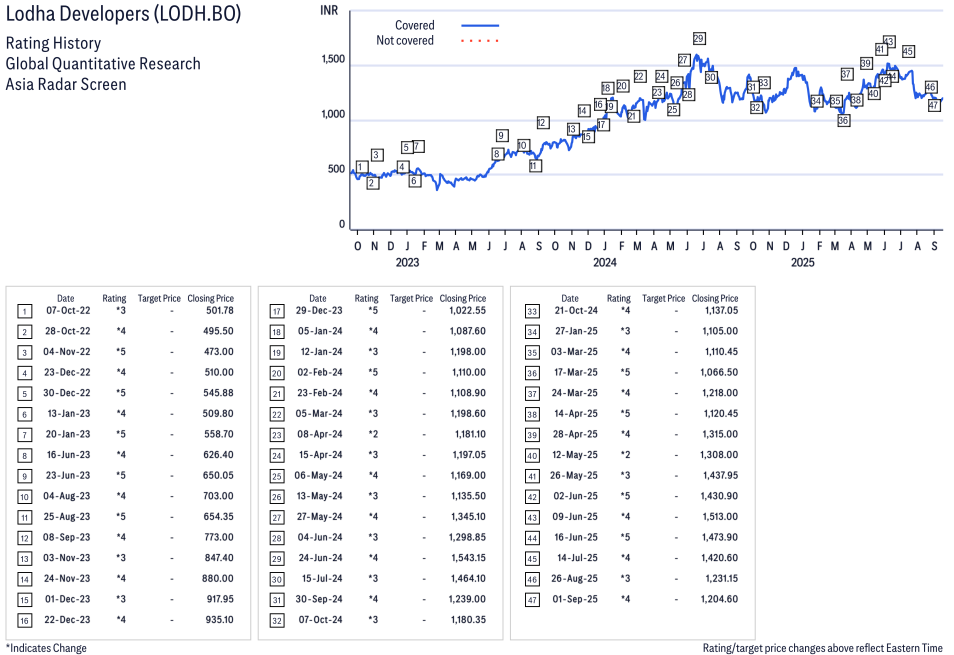This screenshot has width=954, height=655.
Task: Click row index box 16 in first table
Action: [x=24, y=621]
